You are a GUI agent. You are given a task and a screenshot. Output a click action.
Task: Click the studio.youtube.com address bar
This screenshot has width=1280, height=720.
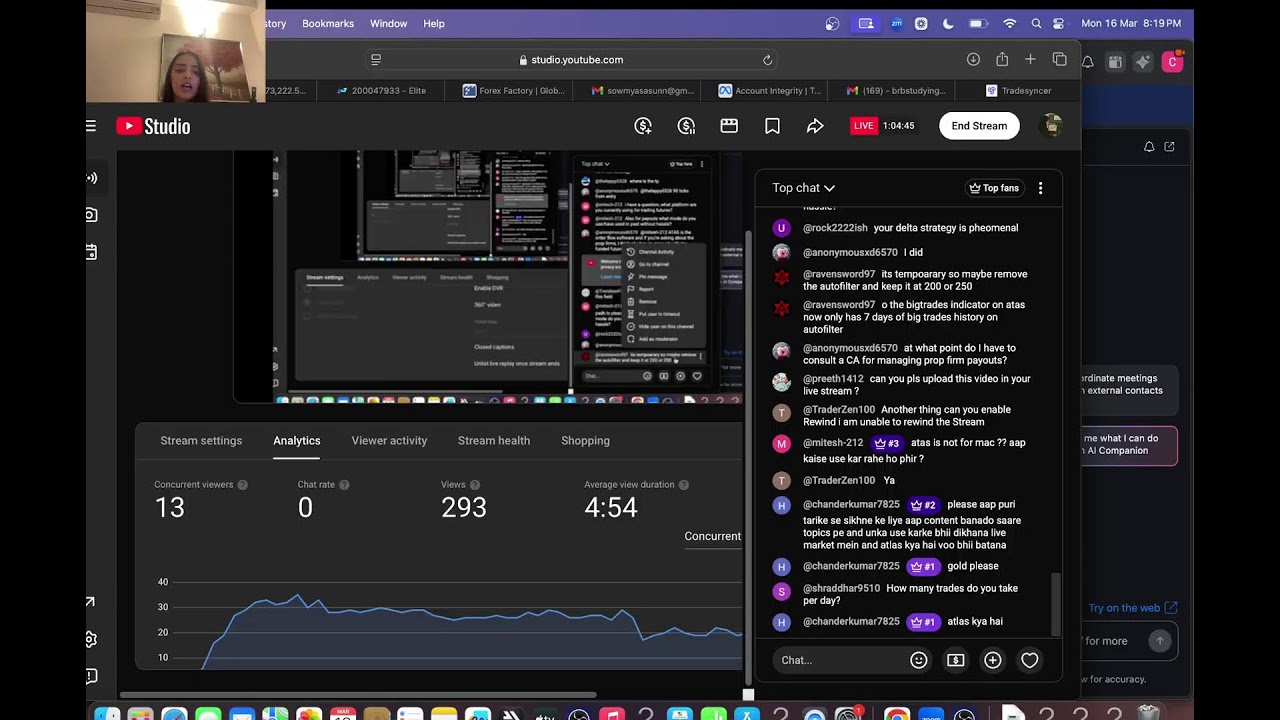[x=571, y=60]
